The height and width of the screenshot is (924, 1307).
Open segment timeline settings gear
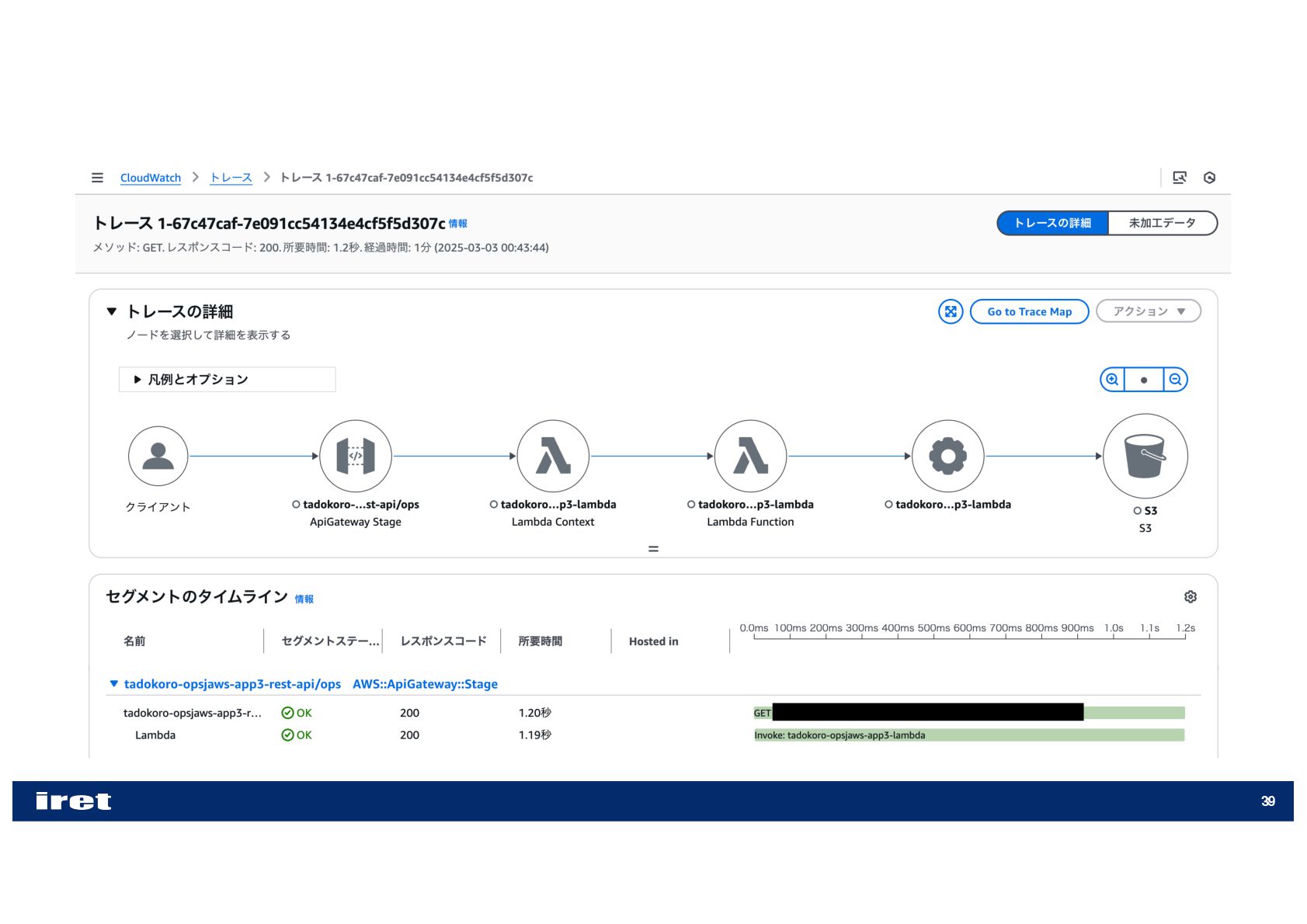coord(1190,596)
